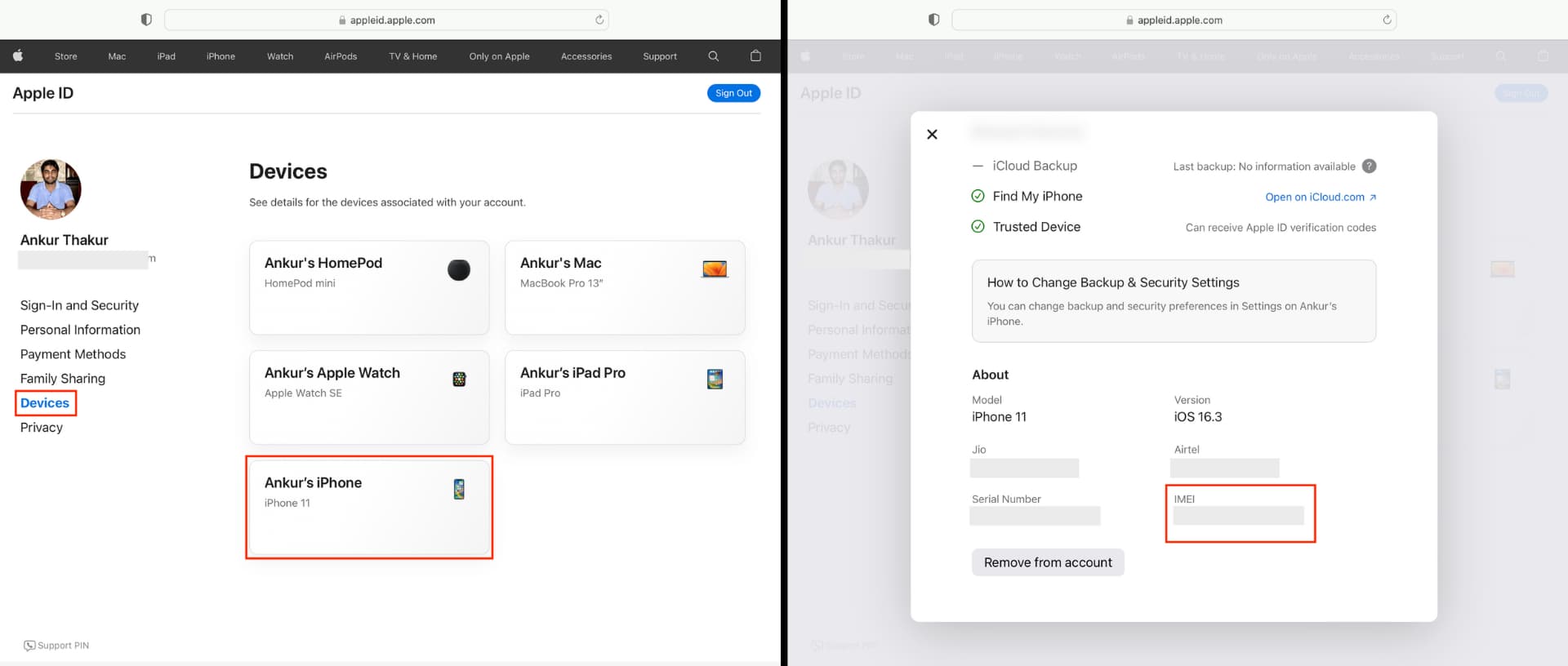The height and width of the screenshot is (666, 1568).
Task: Open the Mac menu in the navbar
Action: tap(117, 56)
